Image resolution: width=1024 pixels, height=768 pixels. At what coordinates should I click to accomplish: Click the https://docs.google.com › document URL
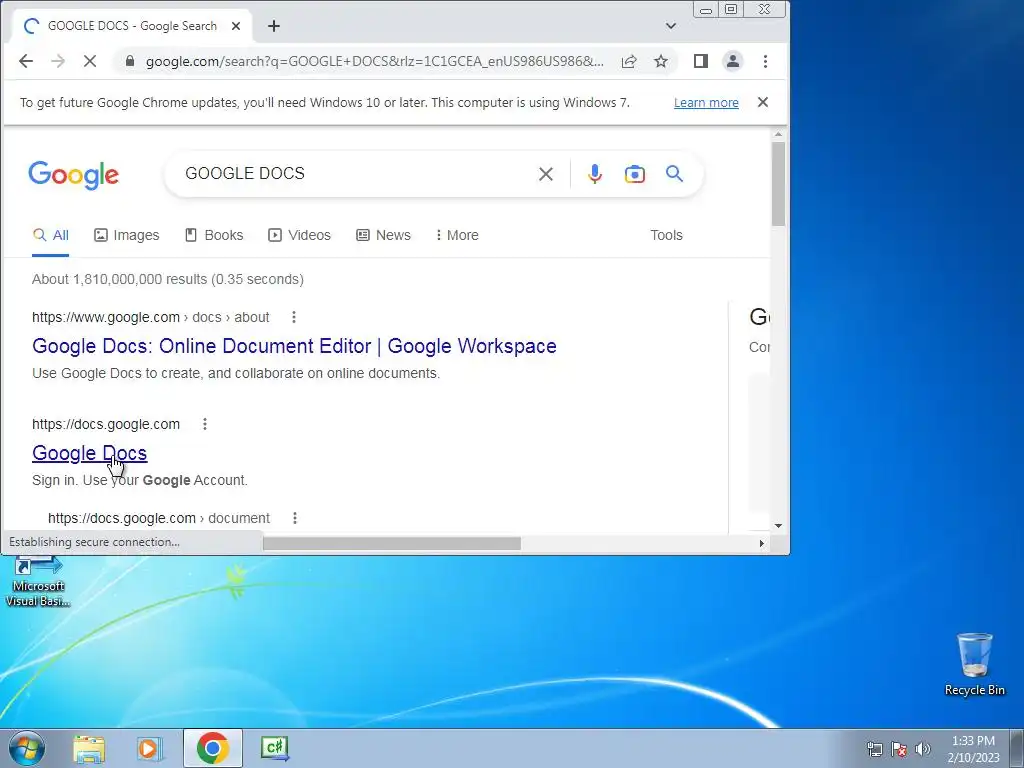[x=159, y=519]
